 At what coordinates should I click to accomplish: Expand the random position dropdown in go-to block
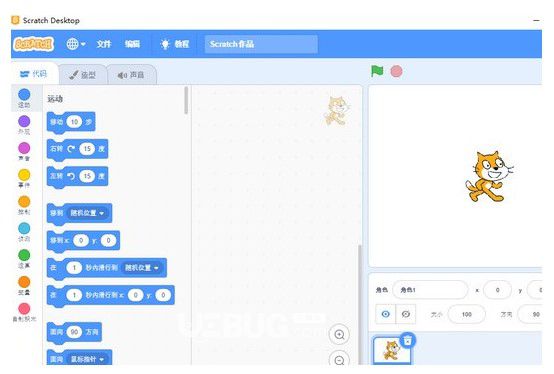tap(87, 213)
